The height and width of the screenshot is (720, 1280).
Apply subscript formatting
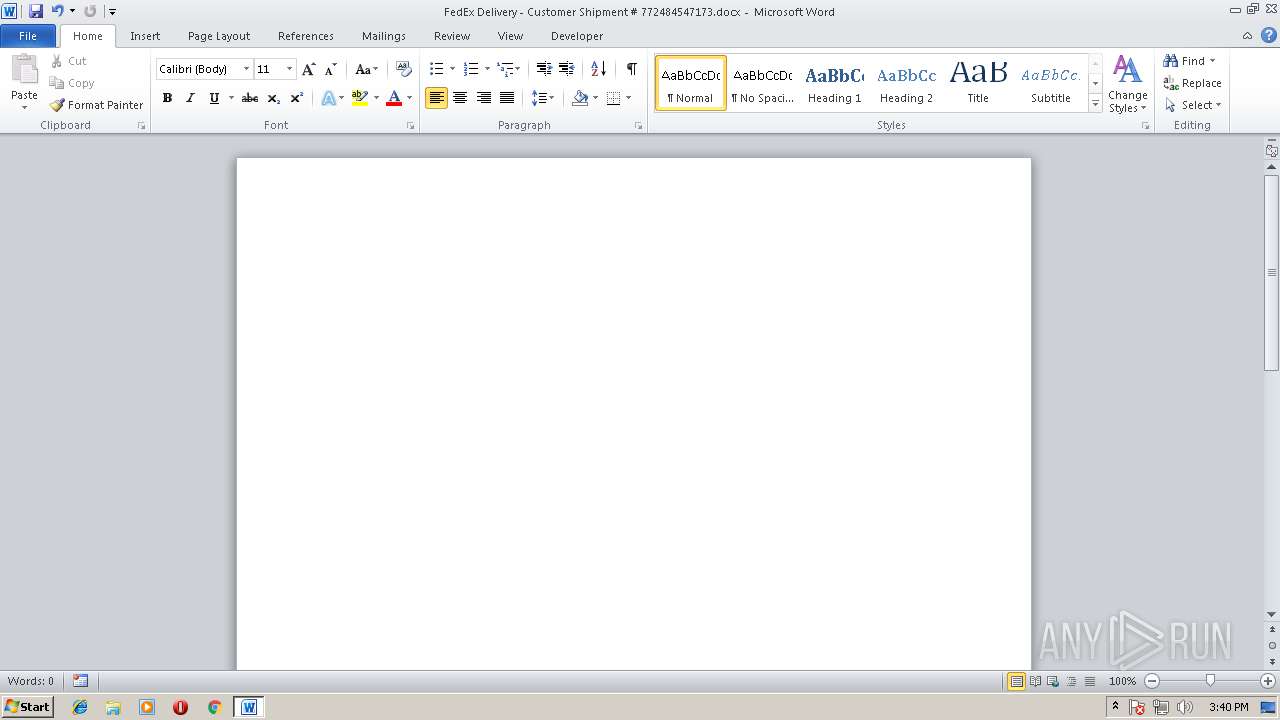pyautogui.click(x=273, y=98)
